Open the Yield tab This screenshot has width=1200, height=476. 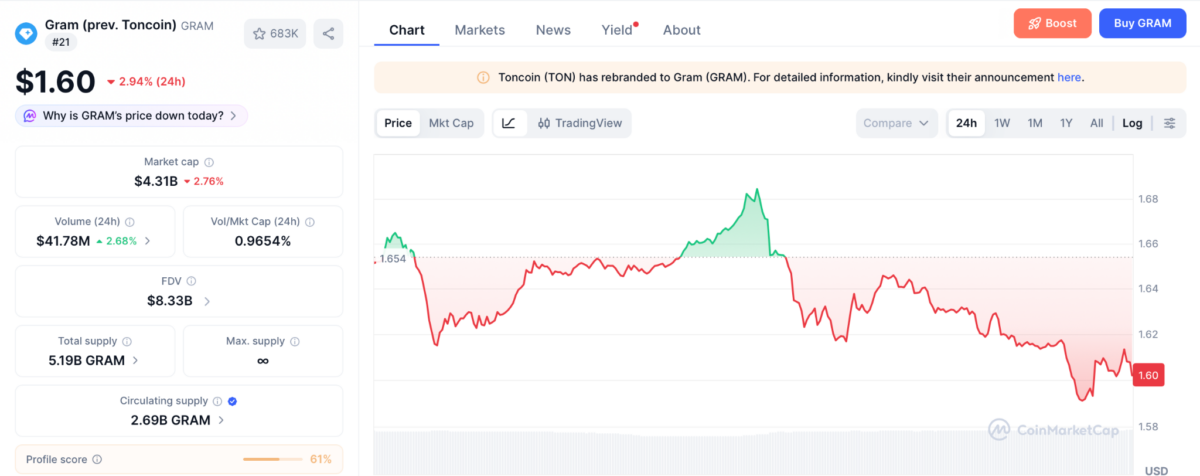618,30
